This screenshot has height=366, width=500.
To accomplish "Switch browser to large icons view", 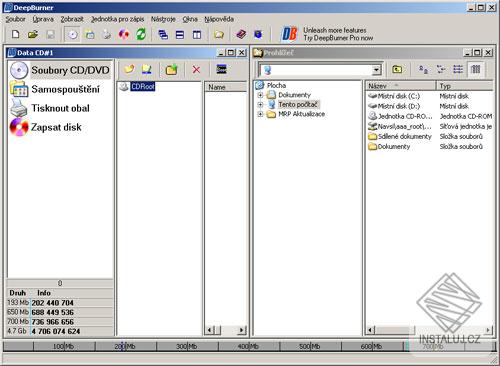I will (423, 69).
